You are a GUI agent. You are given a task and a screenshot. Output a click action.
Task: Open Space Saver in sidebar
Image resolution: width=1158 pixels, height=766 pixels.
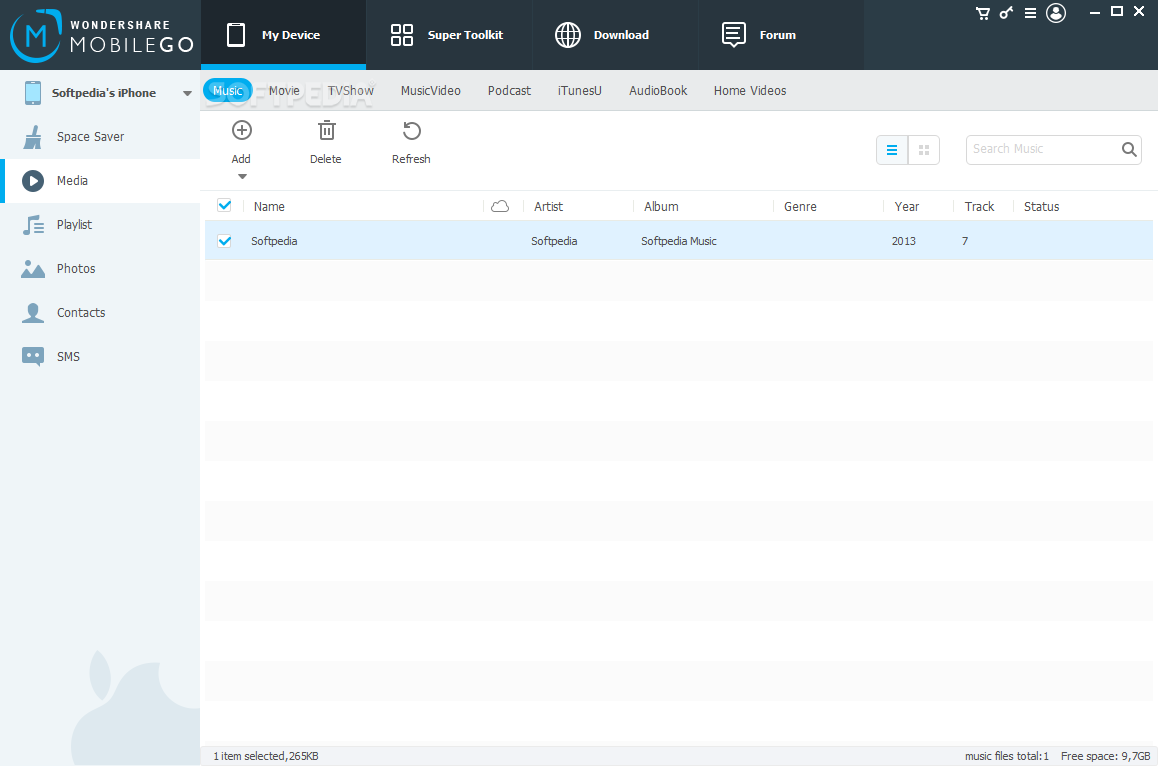100,137
